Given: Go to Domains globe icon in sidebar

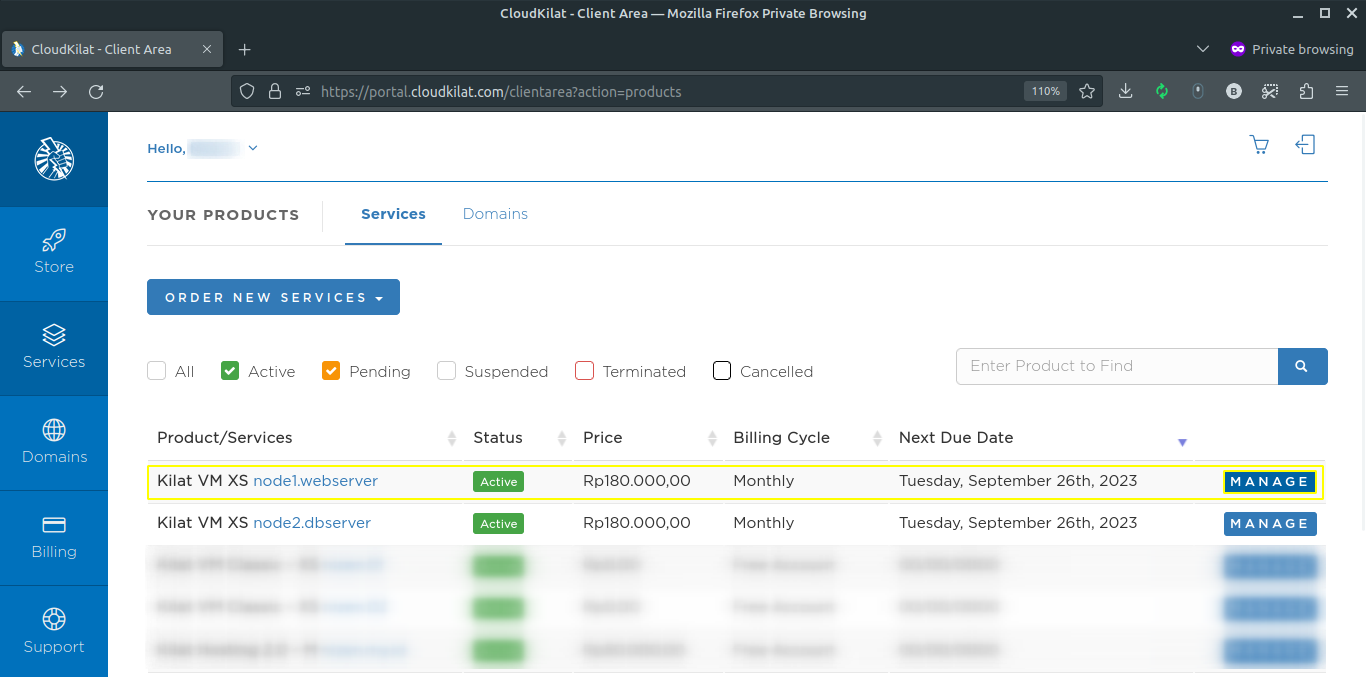Looking at the screenshot, I should 54,430.
